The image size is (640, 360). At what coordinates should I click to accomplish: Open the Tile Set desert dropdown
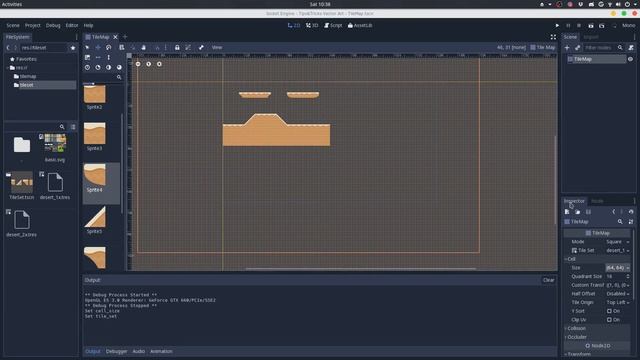click(x=617, y=250)
